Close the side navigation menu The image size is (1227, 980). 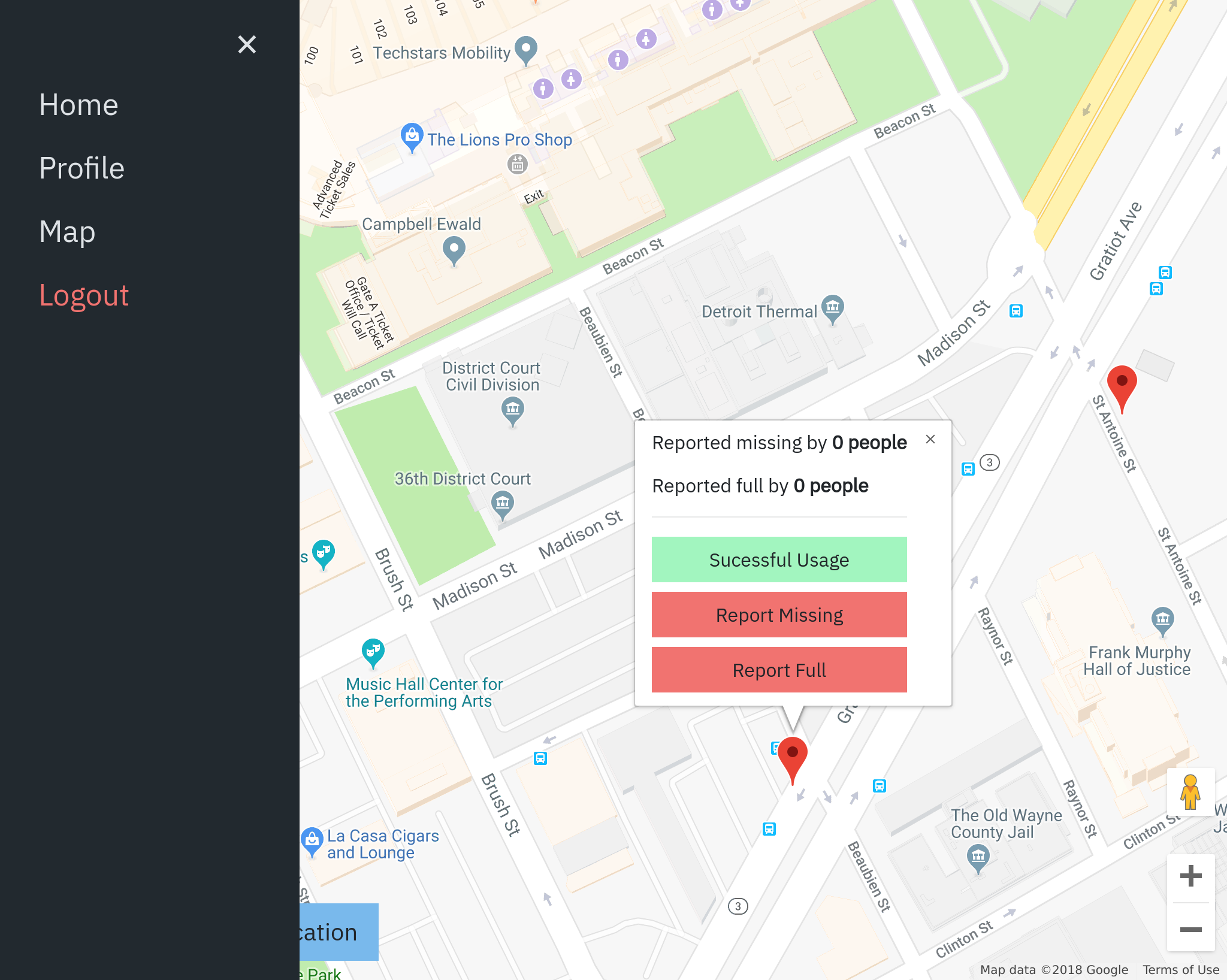coord(247,44)
